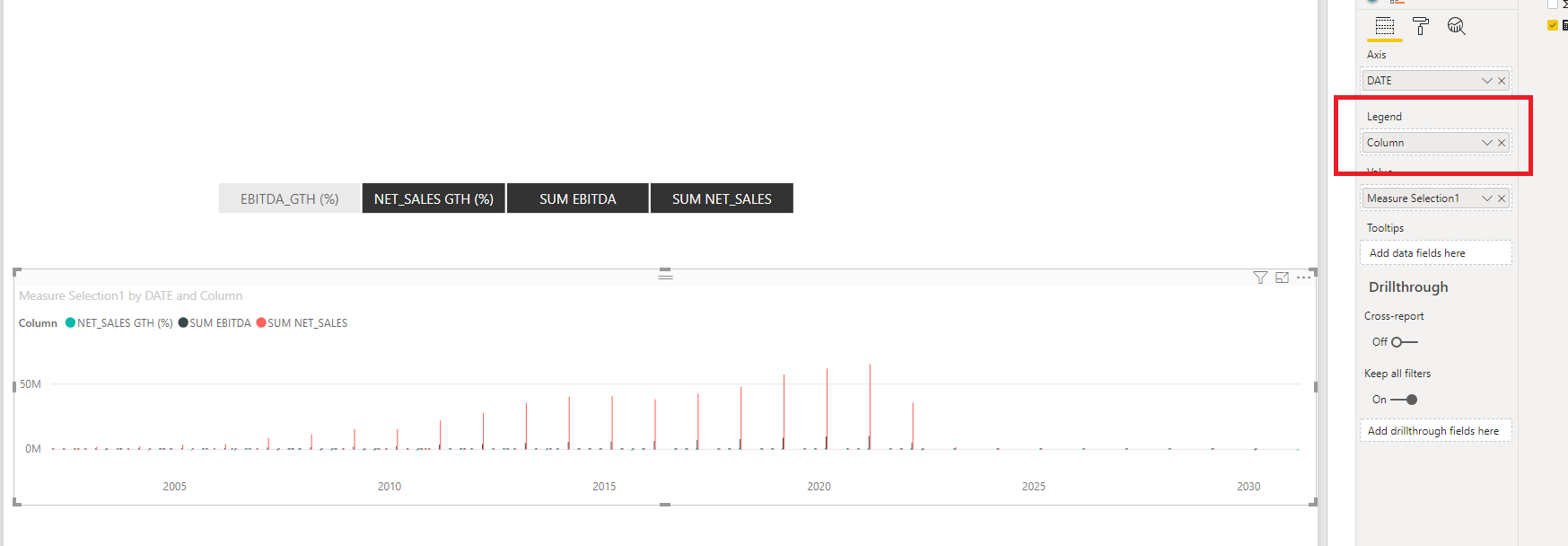Image resolution: width=1568 pixels, height=546 pixels.
Task: Remove the DATE field from Axis
Action: [1502, 81]
